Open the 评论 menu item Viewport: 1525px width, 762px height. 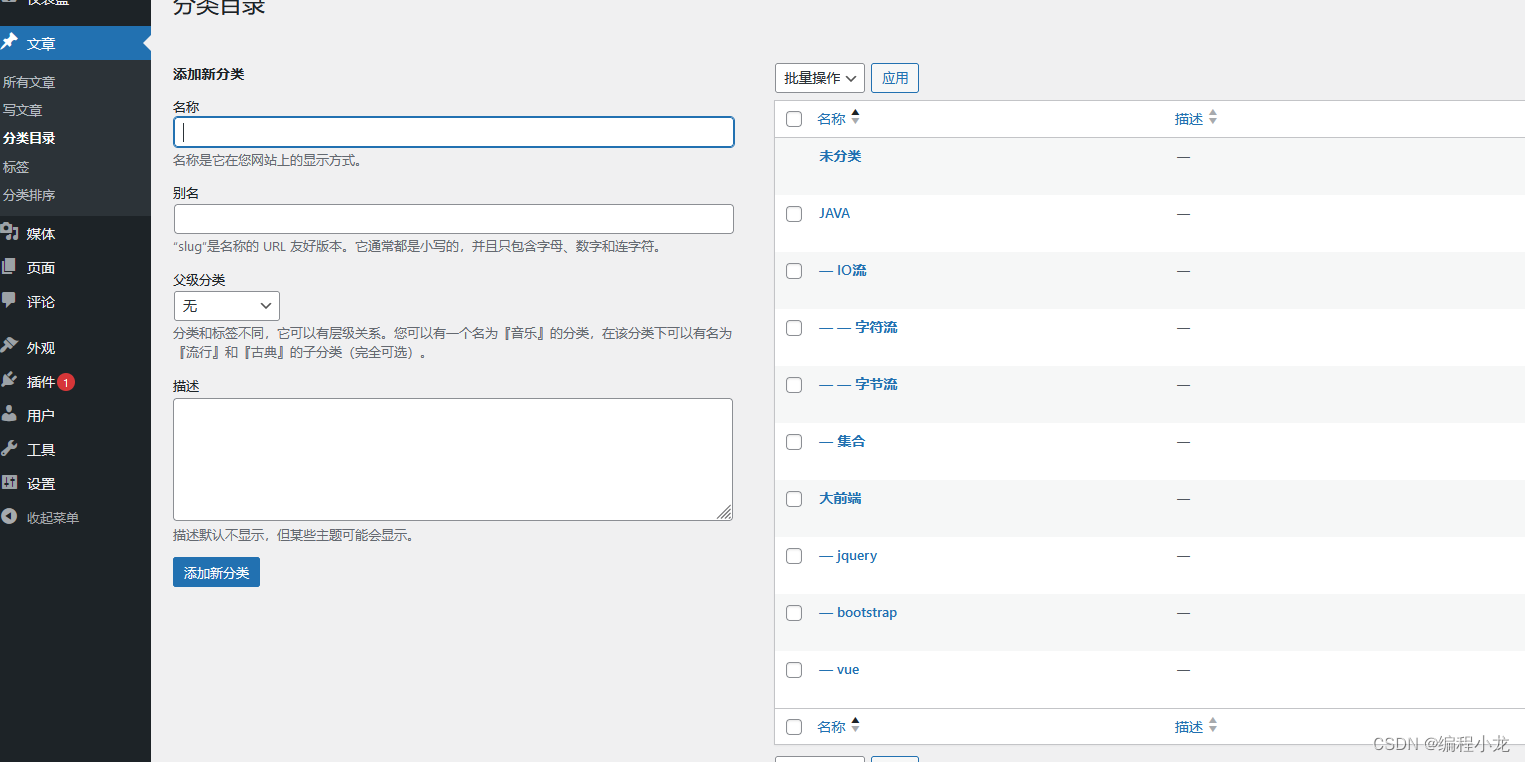coord(75,301)
